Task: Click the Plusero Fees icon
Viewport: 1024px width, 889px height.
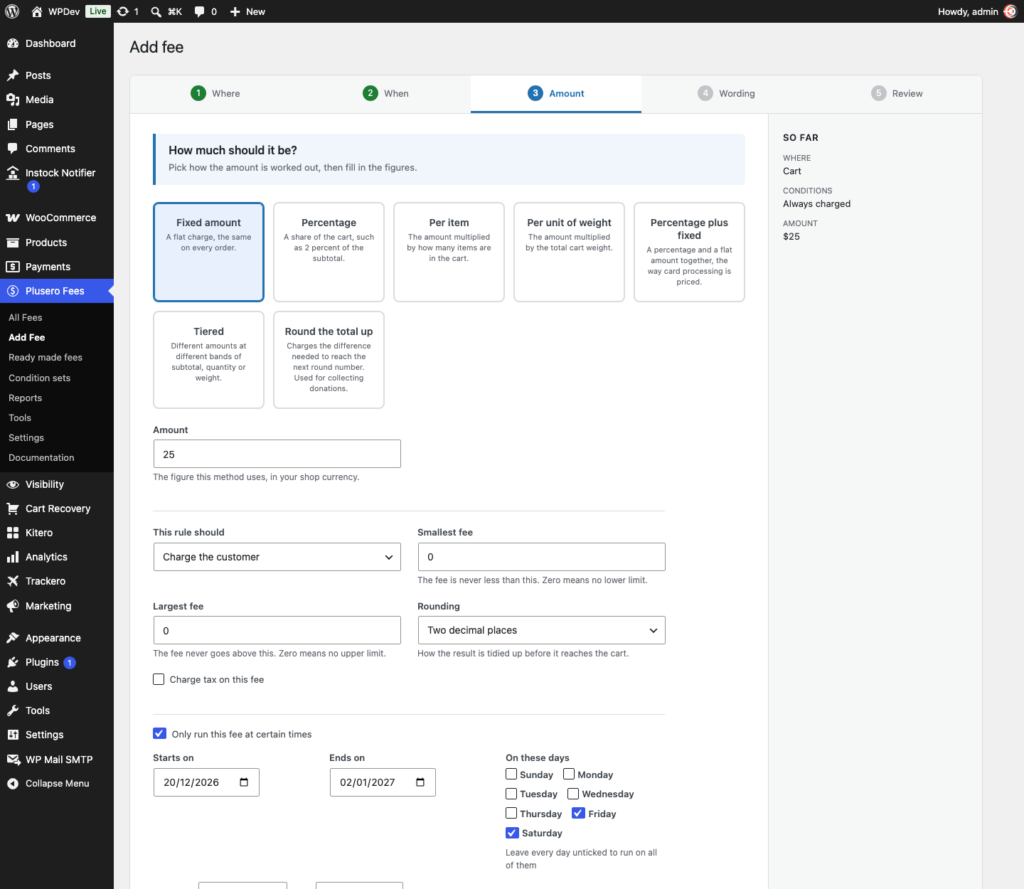Action: click(12, 291)
